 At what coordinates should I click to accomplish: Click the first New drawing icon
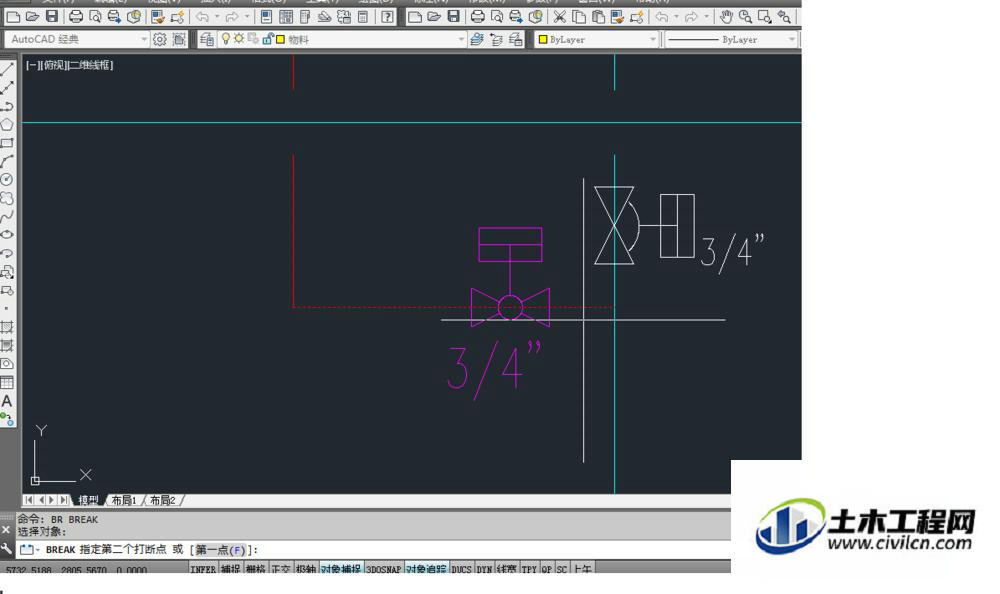pyautogui.click(x=13, y=17)
